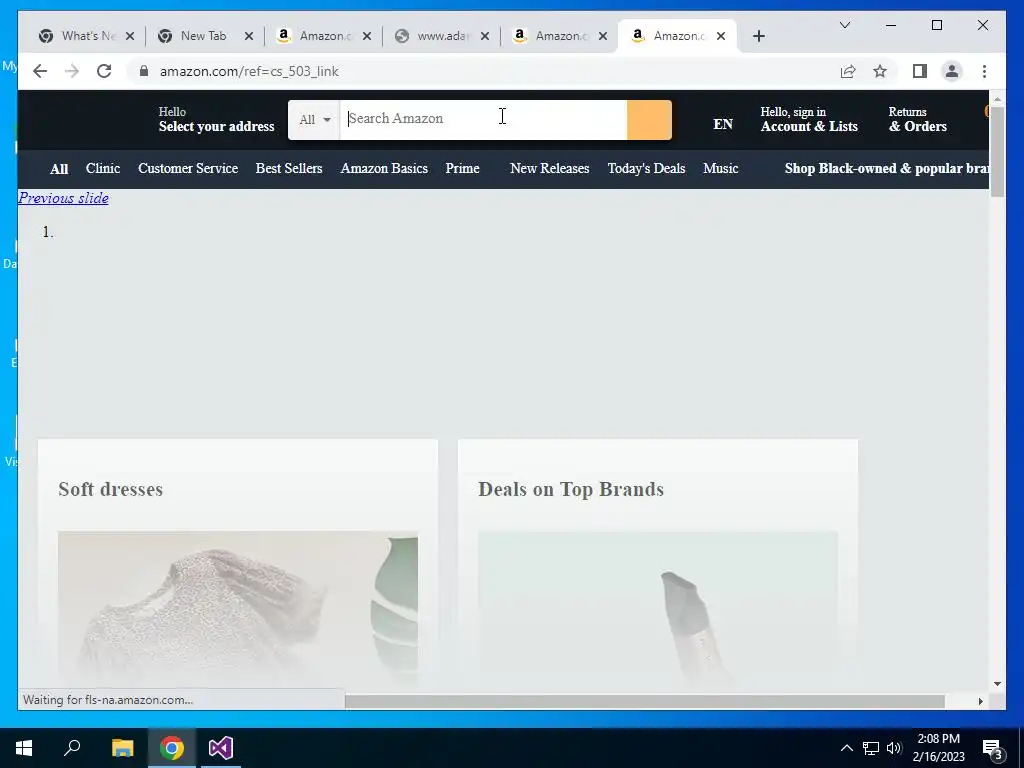Open the Soft dresses product image

pyautogui.click(x=238, y=609)
